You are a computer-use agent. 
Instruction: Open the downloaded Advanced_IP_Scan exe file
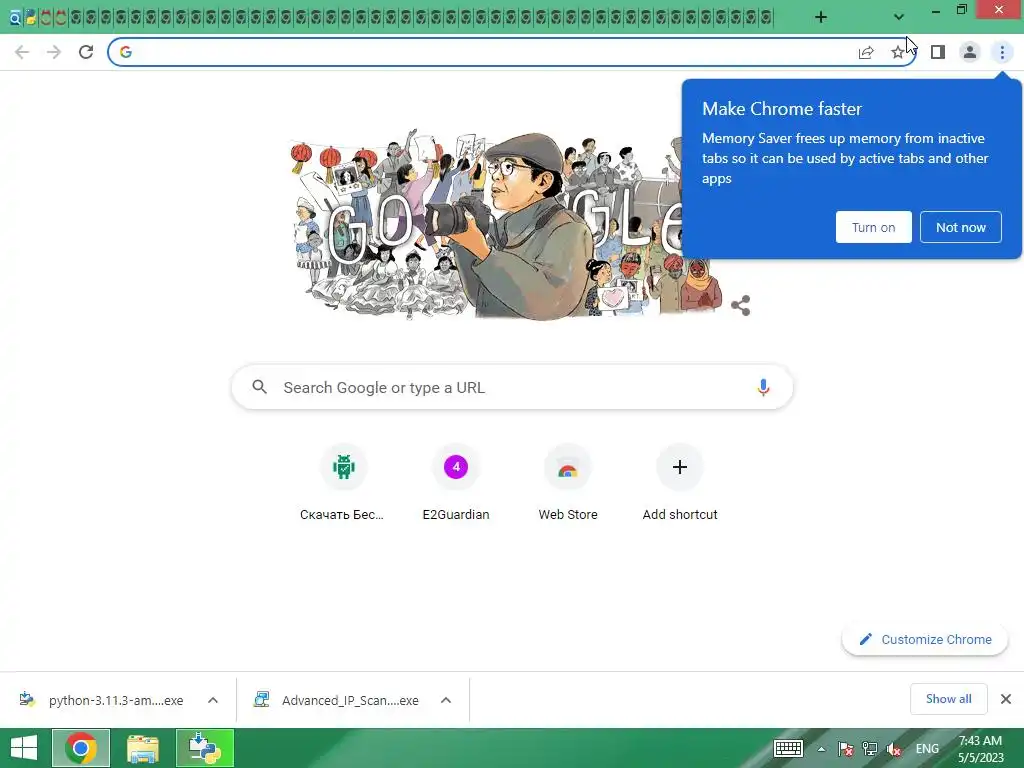click(x=336, y=700)
